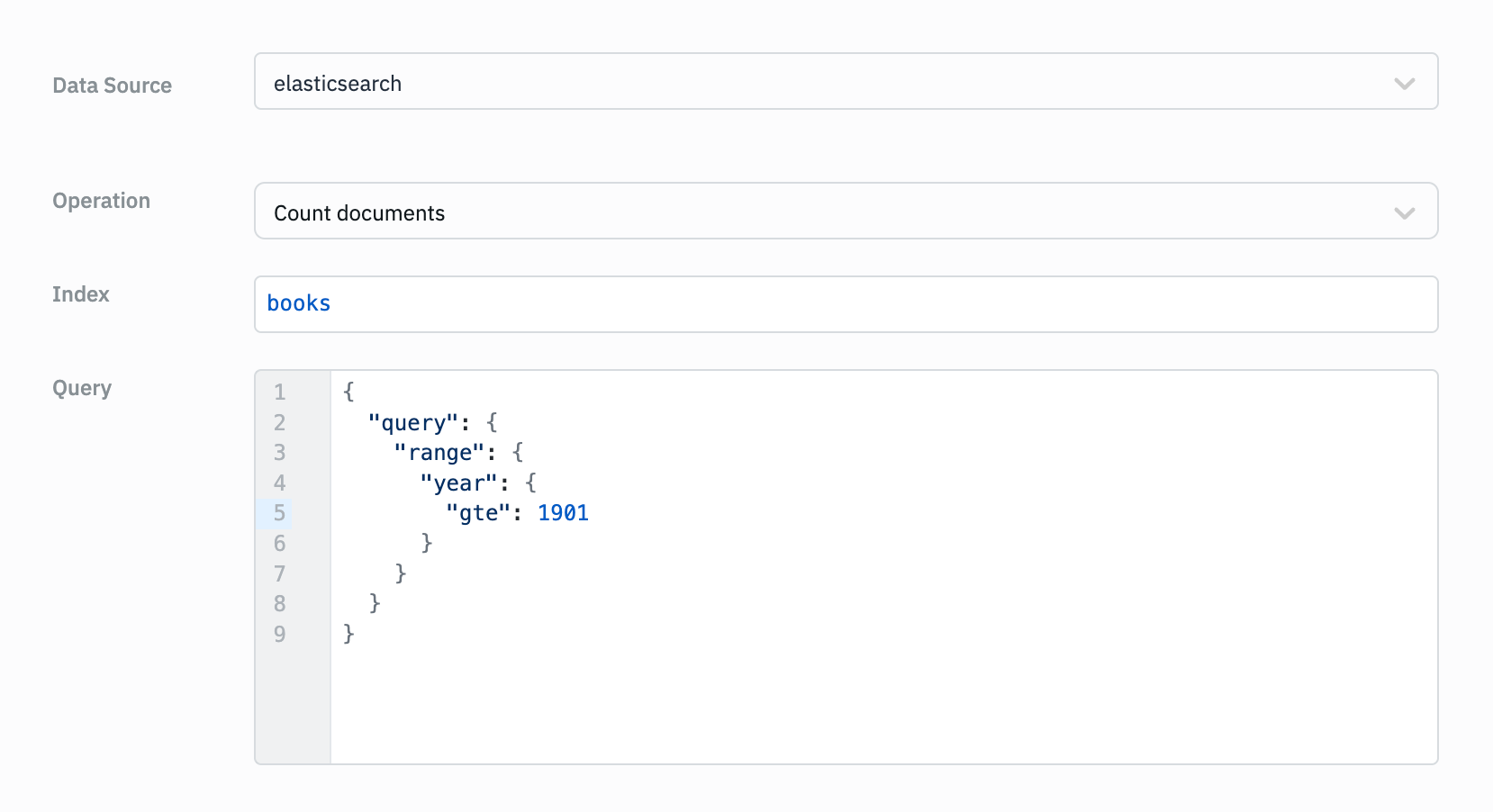
Task: Click line number 5 in the editor gutter
Action: (279, 513)
